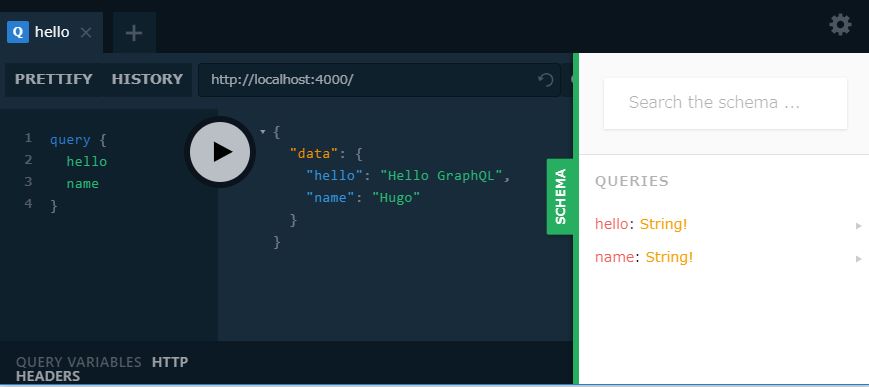Open the QUERY VARIABLES tab

(79, 363)
